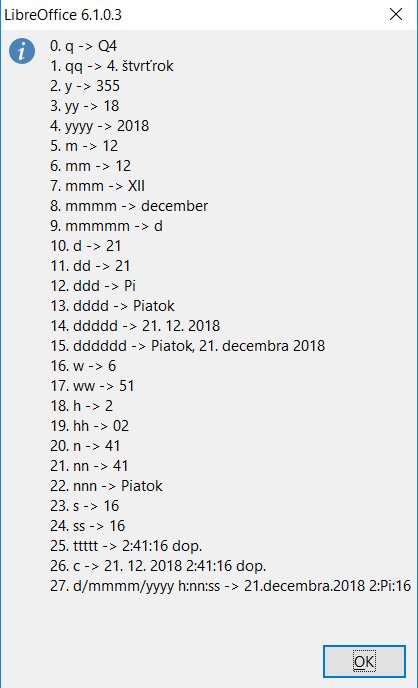Click the blue information icon
Screen dimensions: 418x688
pos(22,51)
